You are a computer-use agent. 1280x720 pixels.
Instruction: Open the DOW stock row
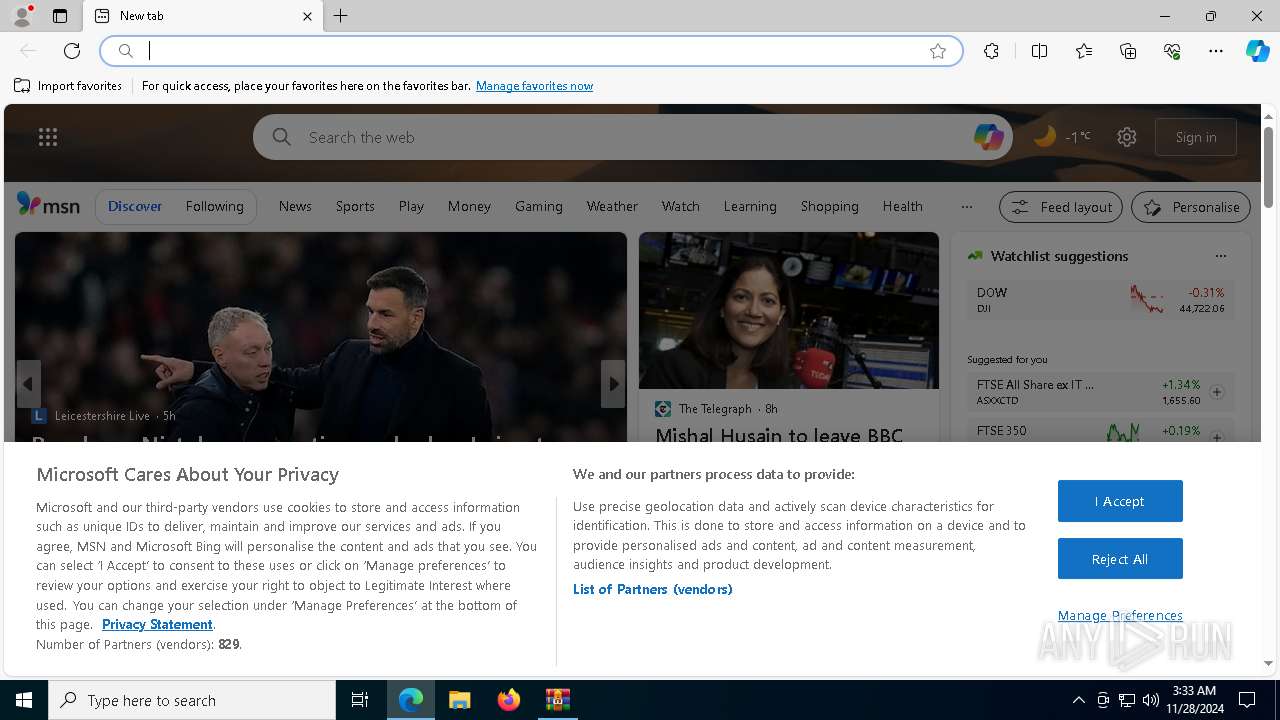1100,299
